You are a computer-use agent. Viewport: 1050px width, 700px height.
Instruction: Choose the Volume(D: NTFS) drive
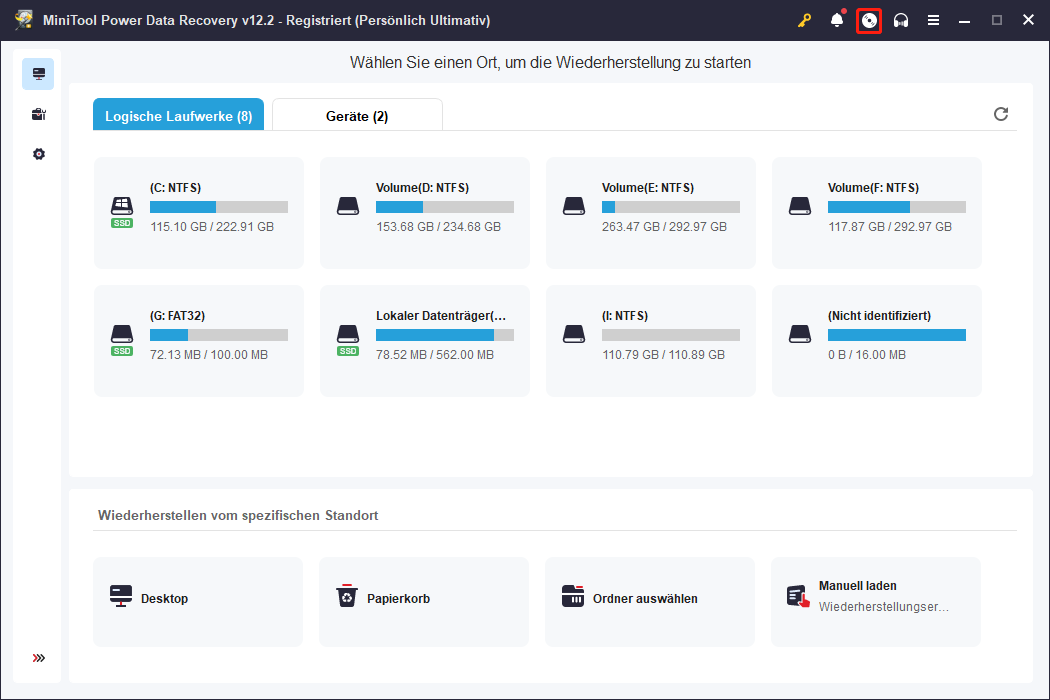pyautogui.click(x=425, y=212)
